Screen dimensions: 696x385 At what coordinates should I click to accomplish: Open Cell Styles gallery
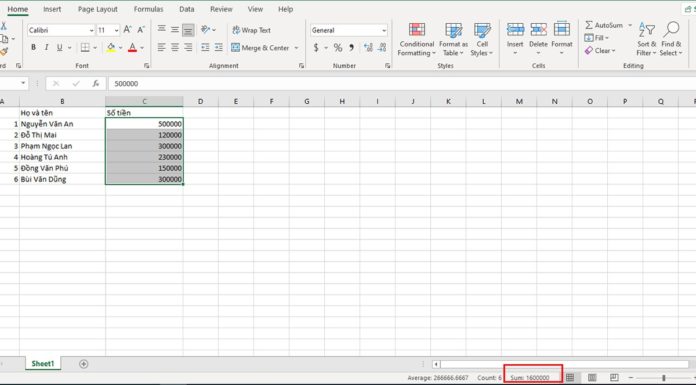pos(482,40)
